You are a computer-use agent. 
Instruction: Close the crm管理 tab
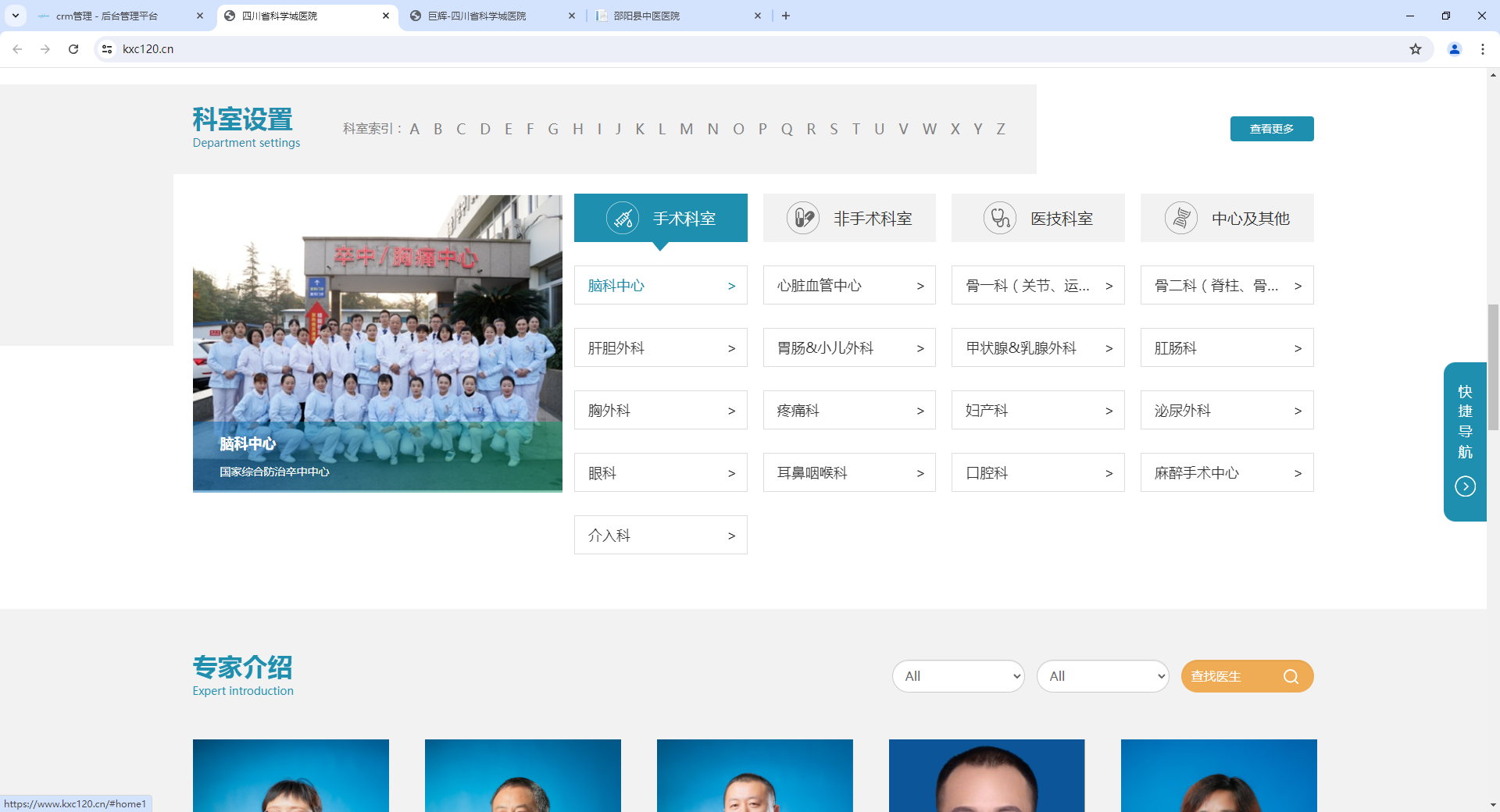pos(200,16)
